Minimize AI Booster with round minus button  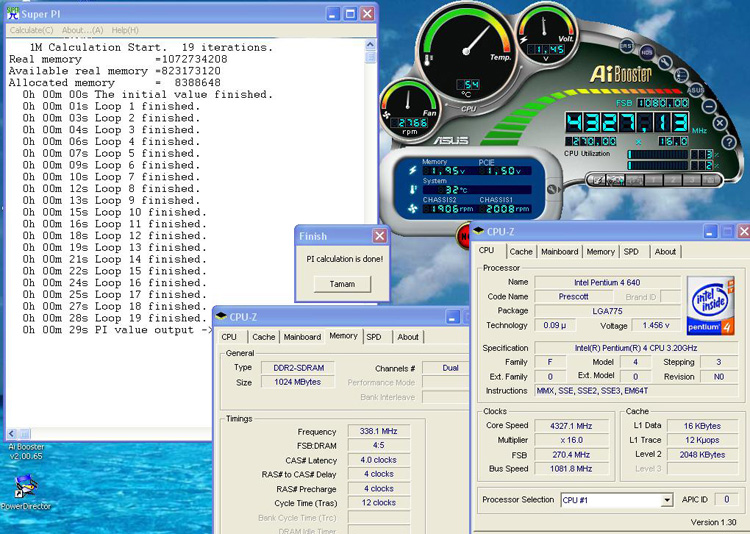[x=709, y=106]
